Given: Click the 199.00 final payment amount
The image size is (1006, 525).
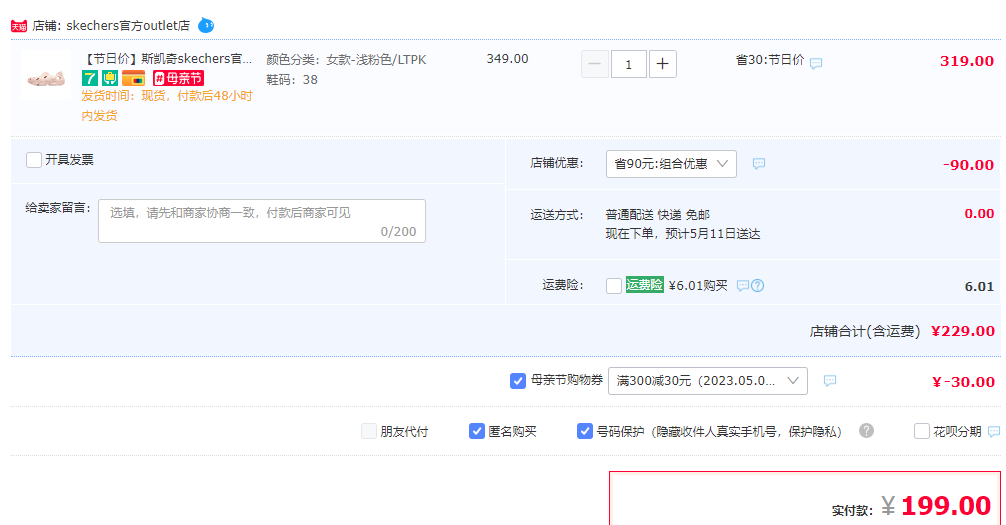Looking at the screenshot, I should 946,506.
